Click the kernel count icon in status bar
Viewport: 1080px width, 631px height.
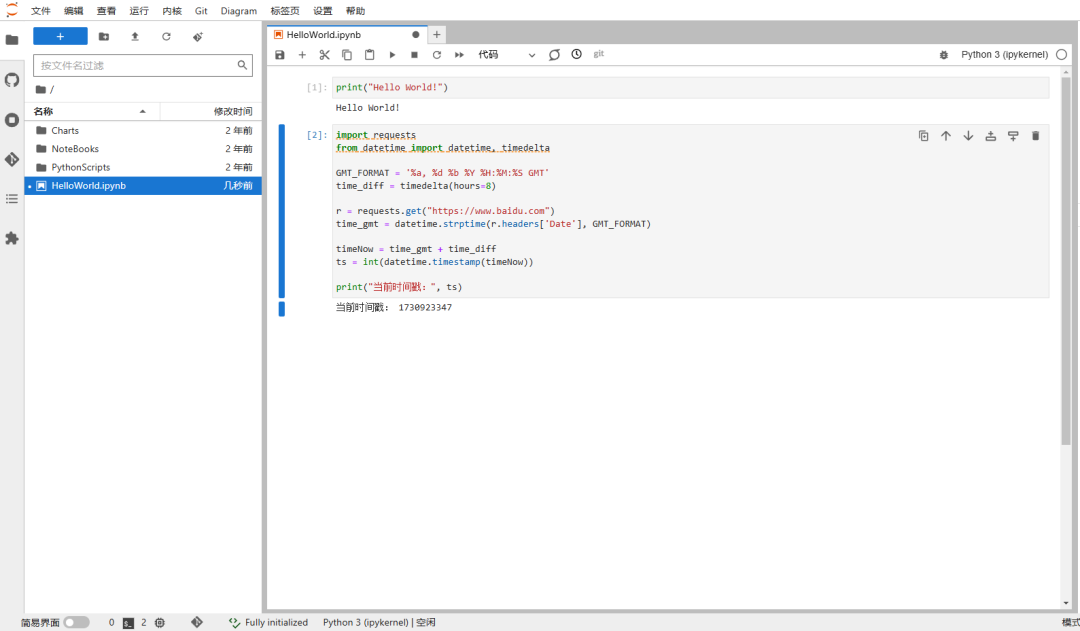tap(160, 623)
